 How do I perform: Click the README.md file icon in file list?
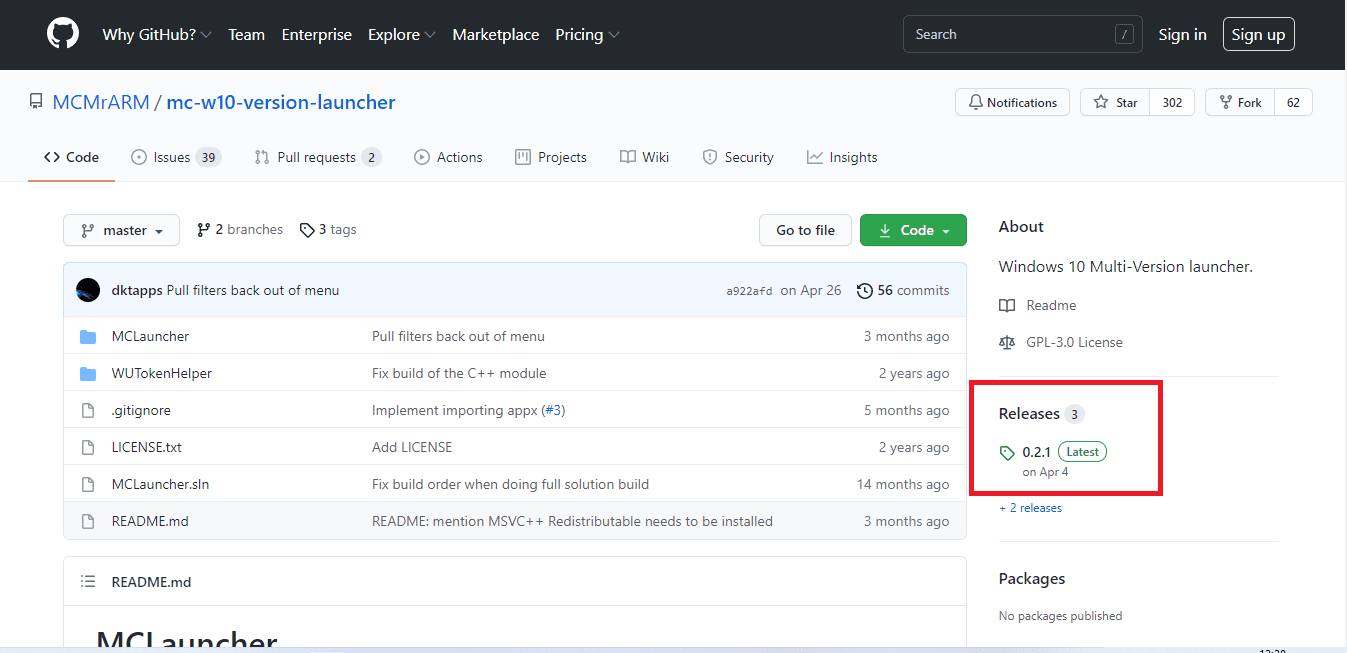88,521
